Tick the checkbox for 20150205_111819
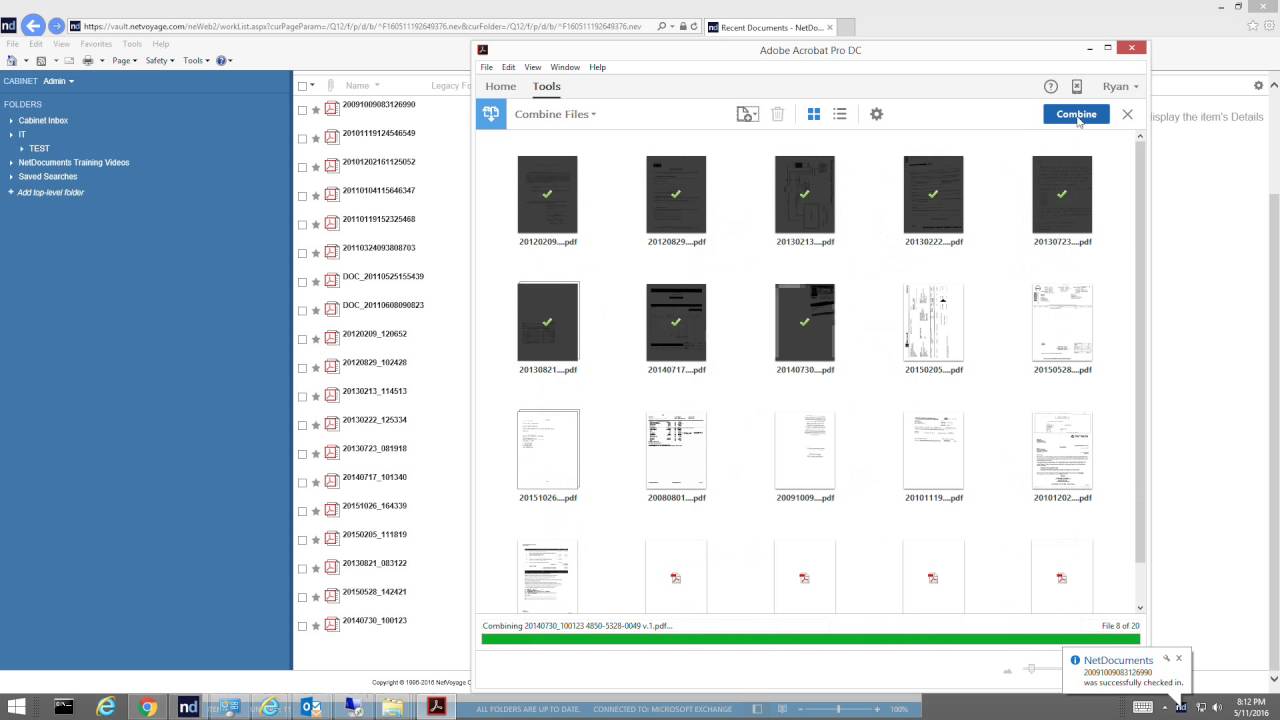This screenshot has width=1280, height=720. coord(302,540)
